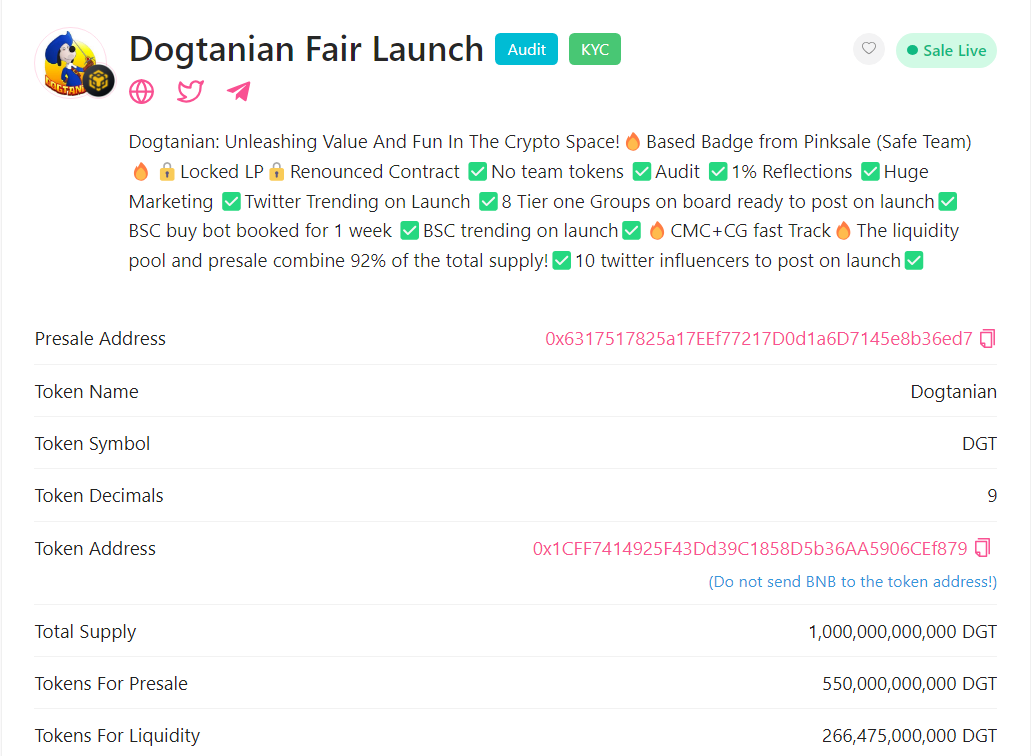1031x756 pixels.
Task: Copy the presale address with copy icon
Action: (x=988, y=339)
